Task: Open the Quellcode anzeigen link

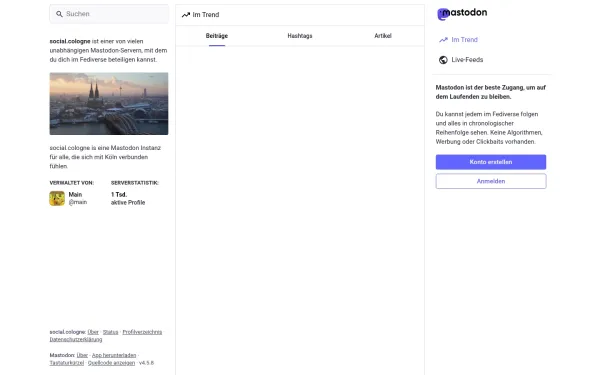Action: (111, 363)
